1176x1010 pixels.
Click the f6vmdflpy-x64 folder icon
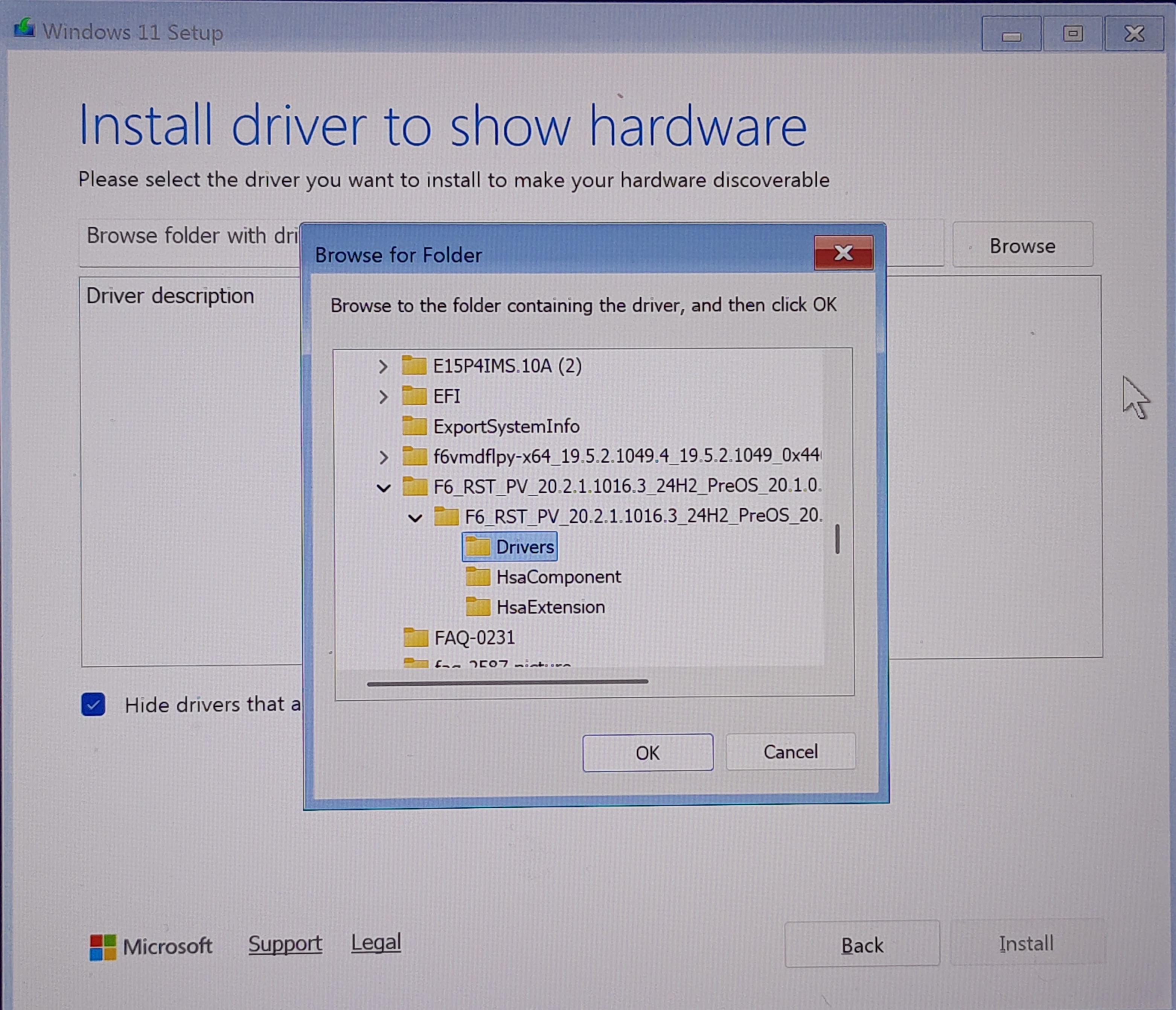[x=414, y=456]
